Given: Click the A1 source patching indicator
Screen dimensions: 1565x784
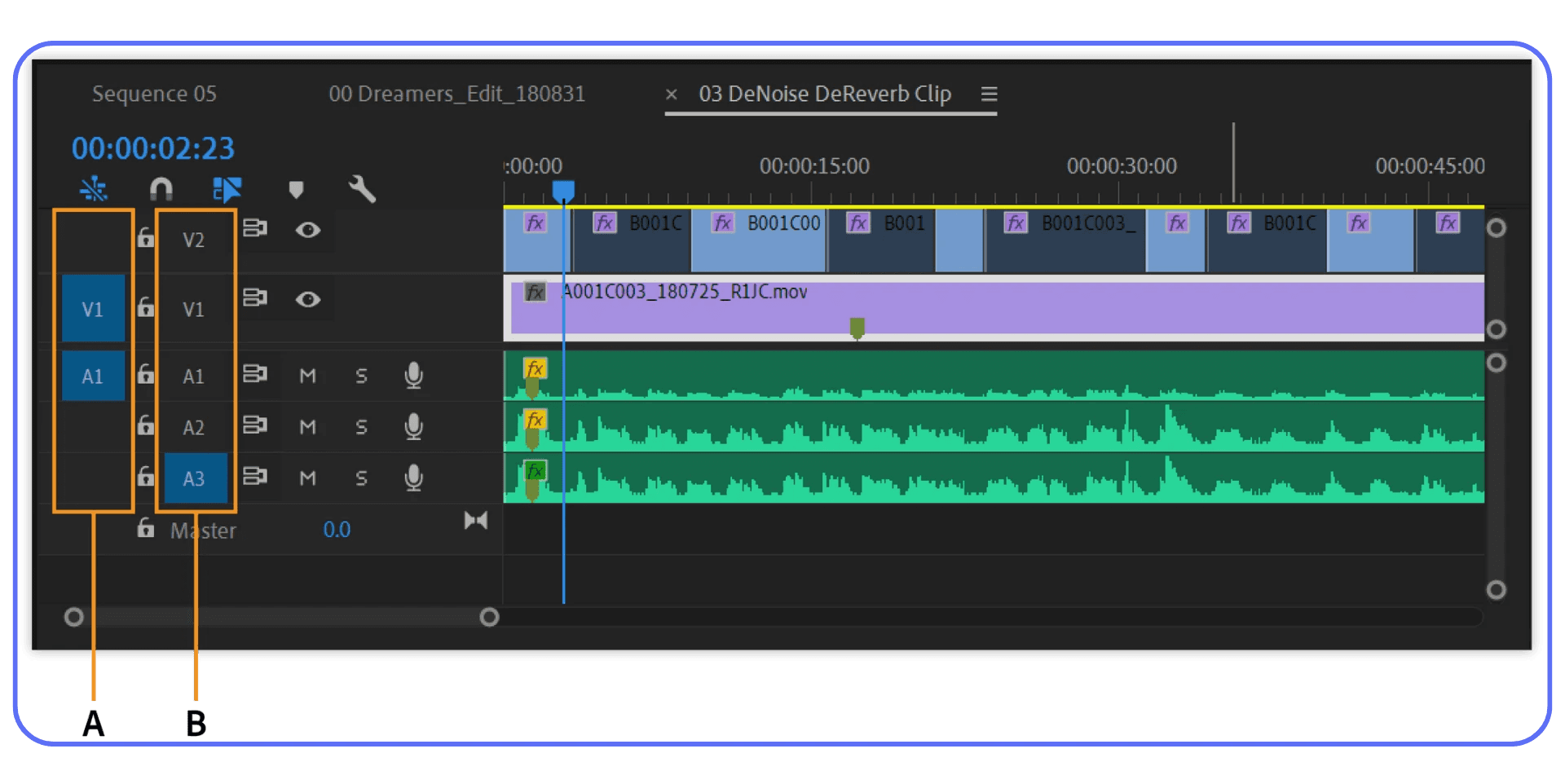Looking at the screenshot, I should click(94, 376).
